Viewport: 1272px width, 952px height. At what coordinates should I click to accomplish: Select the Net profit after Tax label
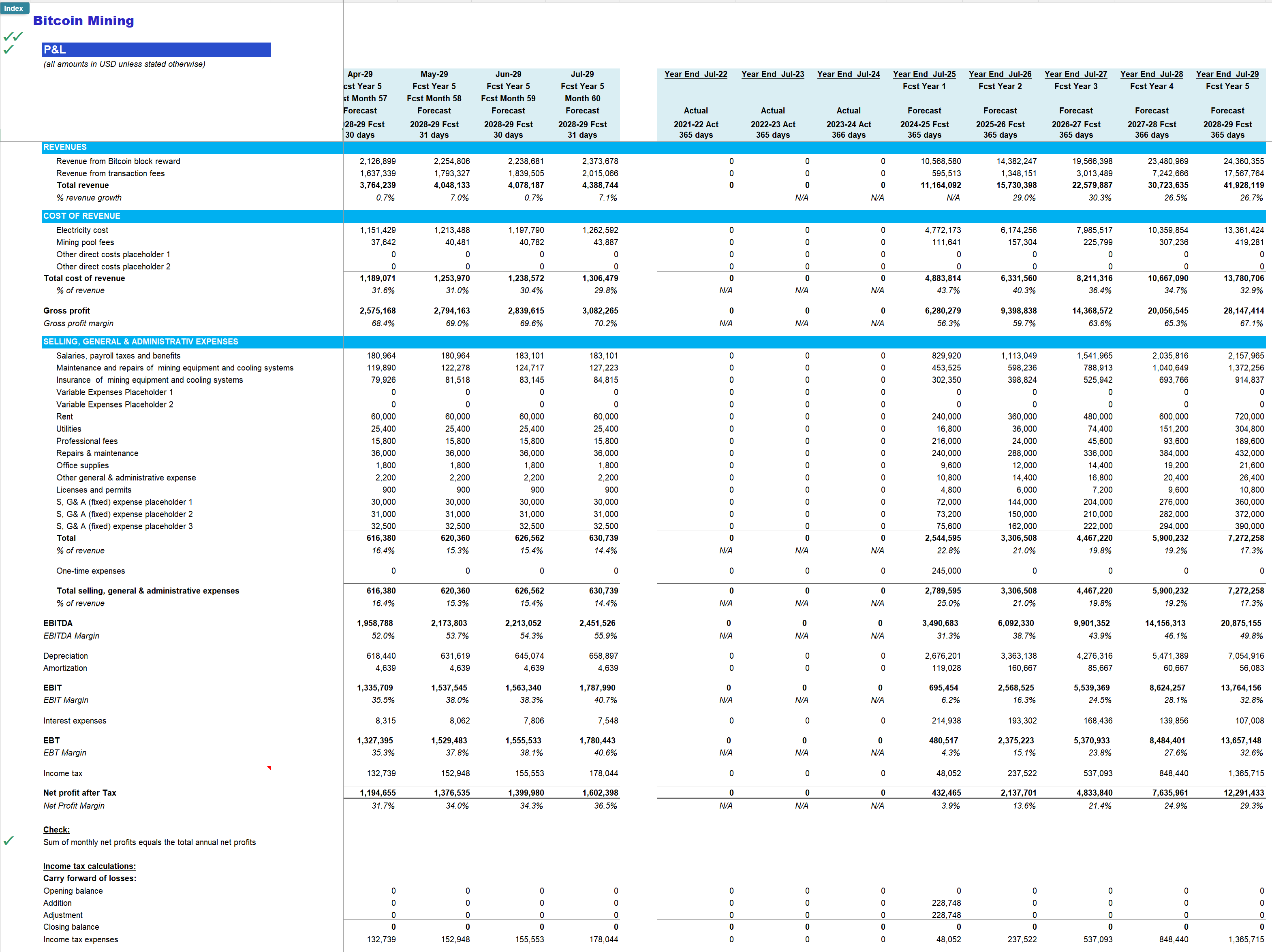80,792
